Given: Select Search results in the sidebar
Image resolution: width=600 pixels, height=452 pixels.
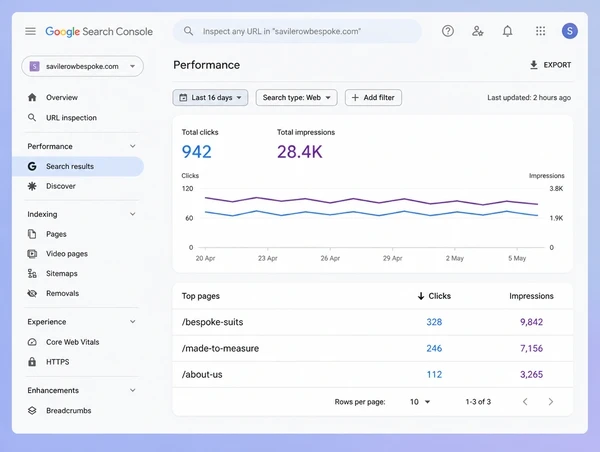Looking at the screenshot, I should point(78,166).
